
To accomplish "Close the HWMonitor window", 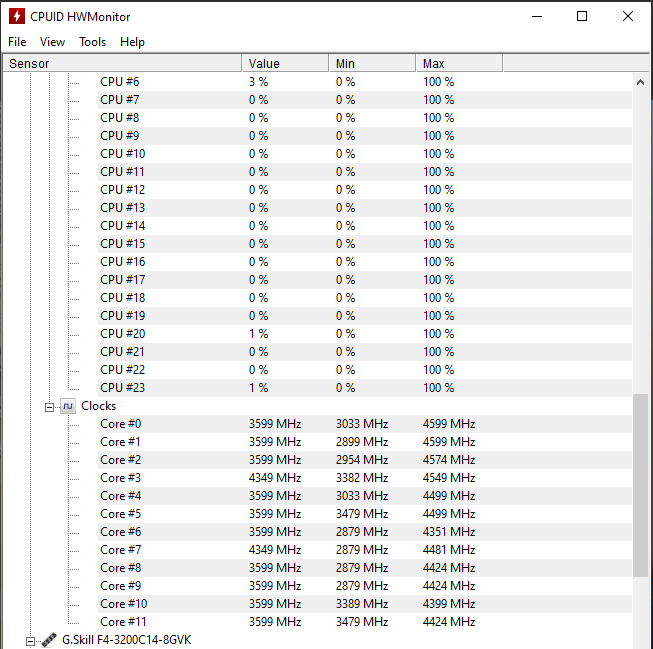I will pyautogui.click(x=628, y=17).
